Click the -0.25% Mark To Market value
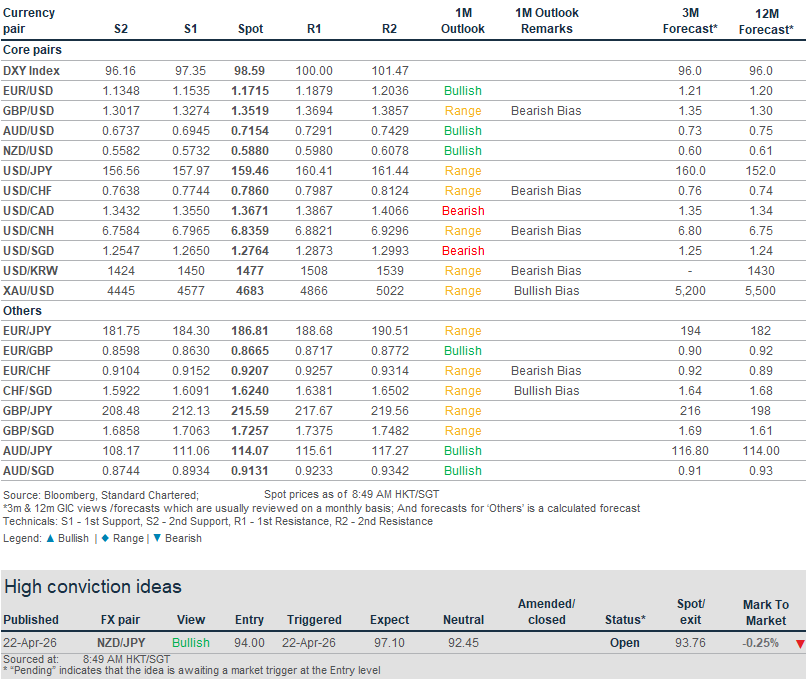This screenshot has width=806, height=679. [x=760, y=643]
